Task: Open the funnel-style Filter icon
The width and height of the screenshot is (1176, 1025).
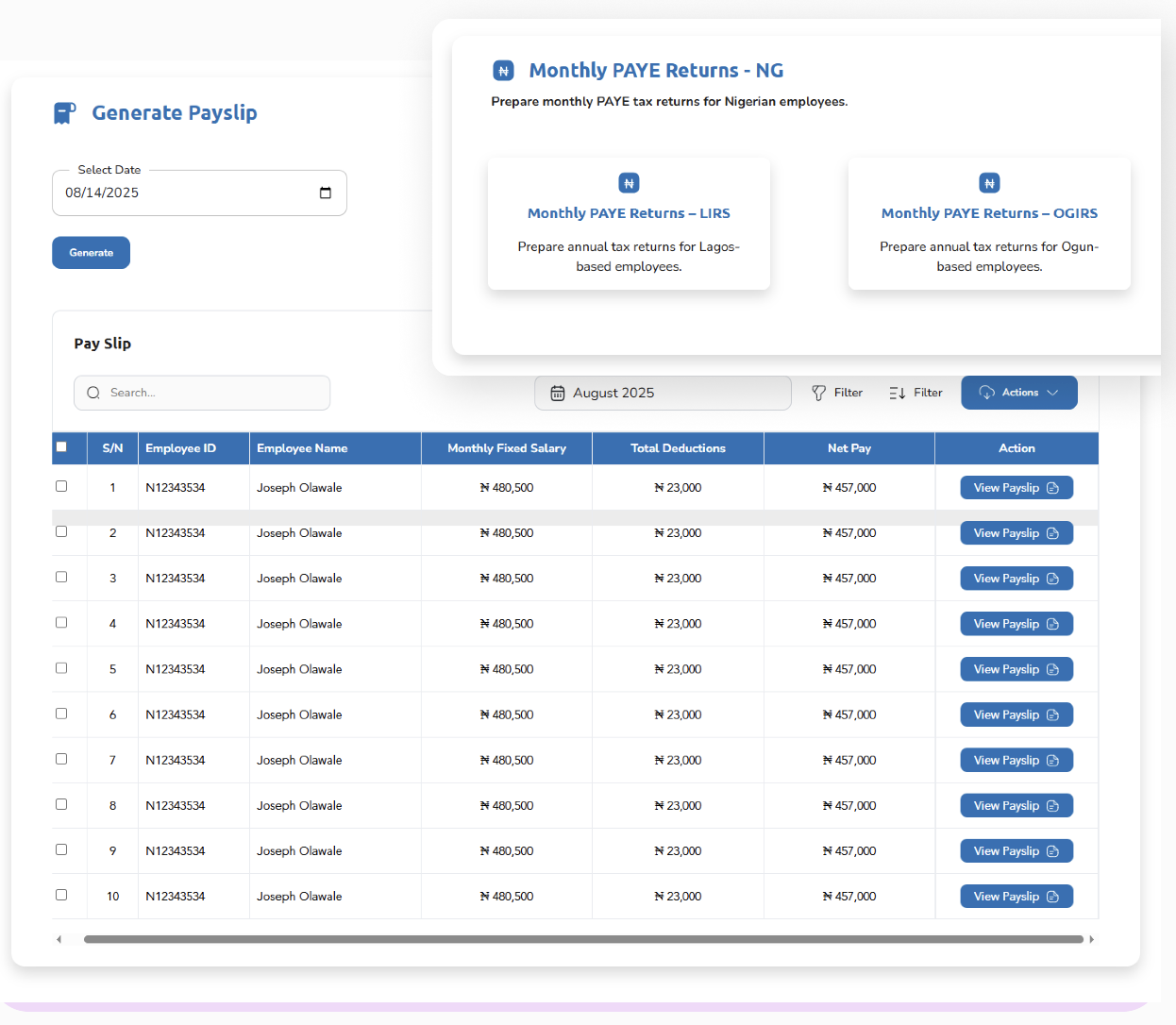Action: [820, 392]
